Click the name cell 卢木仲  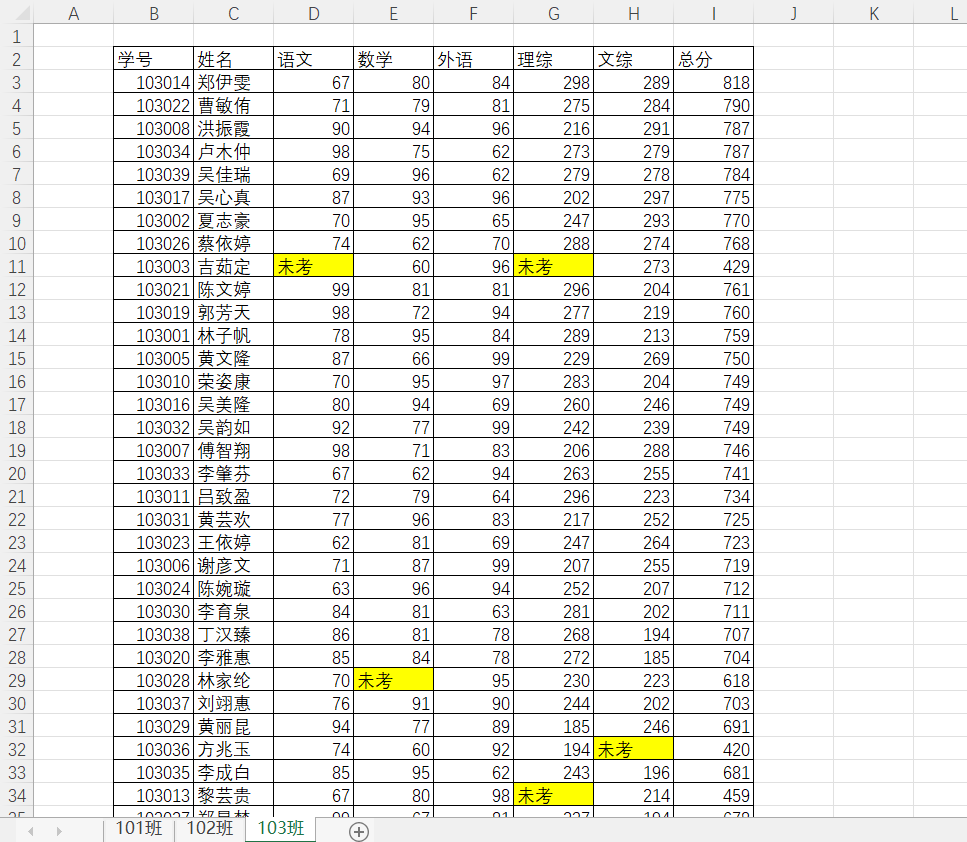[x=234, y=151]
